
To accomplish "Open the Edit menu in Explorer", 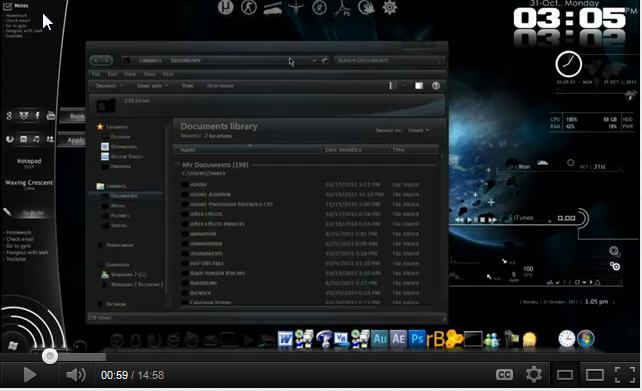I will (x=112, y=74).
